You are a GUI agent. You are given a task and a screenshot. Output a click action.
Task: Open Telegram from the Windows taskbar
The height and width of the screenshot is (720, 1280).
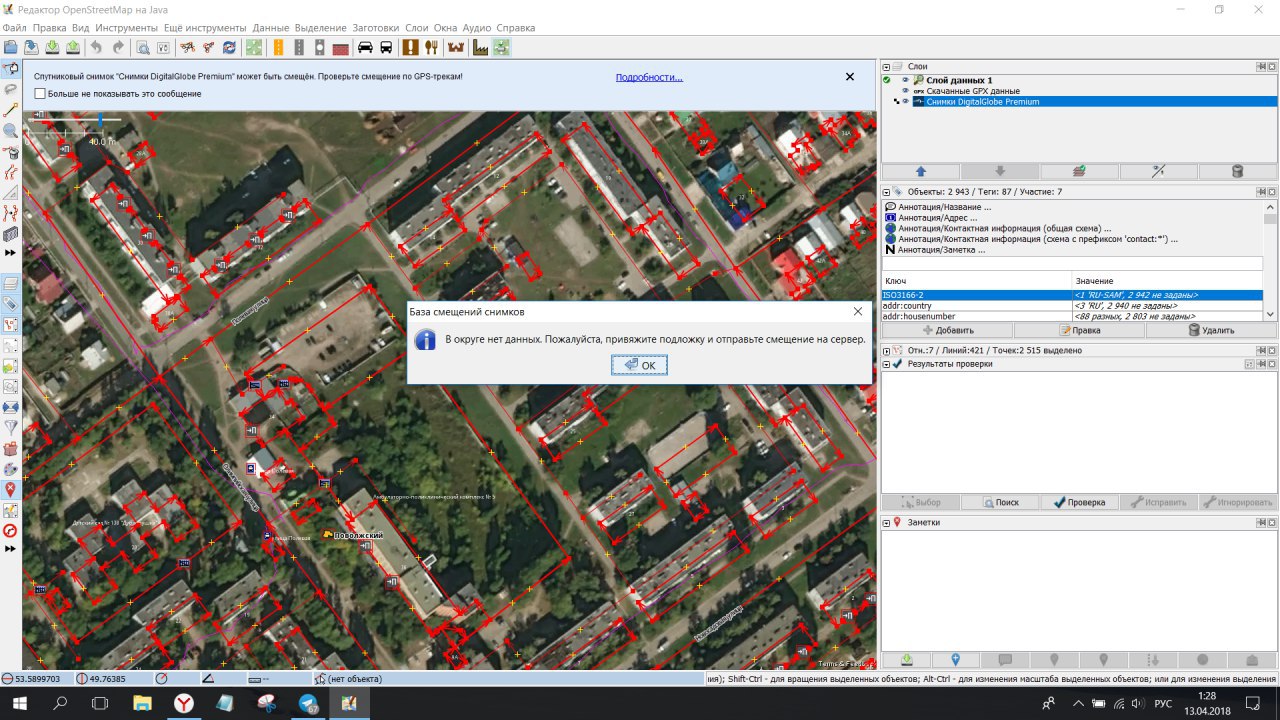click(308, 704)
